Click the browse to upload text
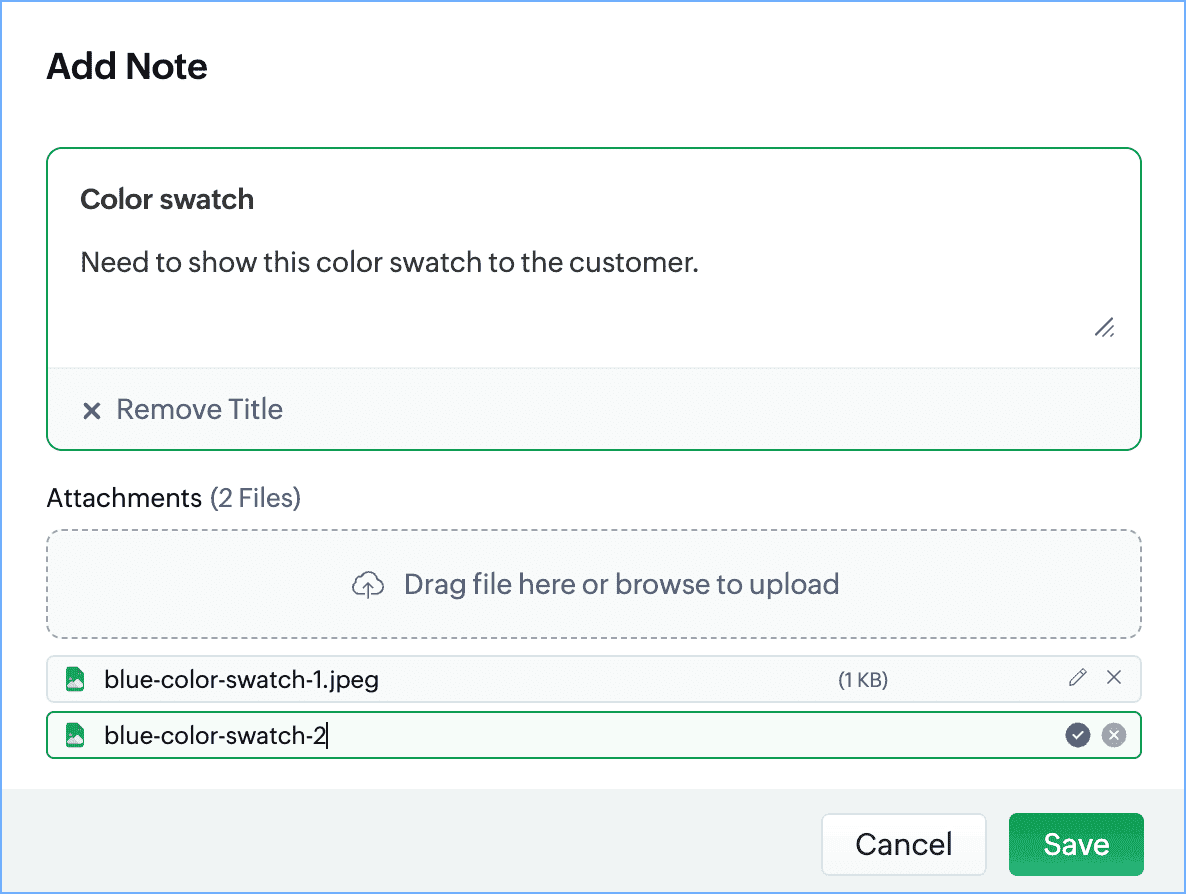1186x894 pixels. [726, 584]
